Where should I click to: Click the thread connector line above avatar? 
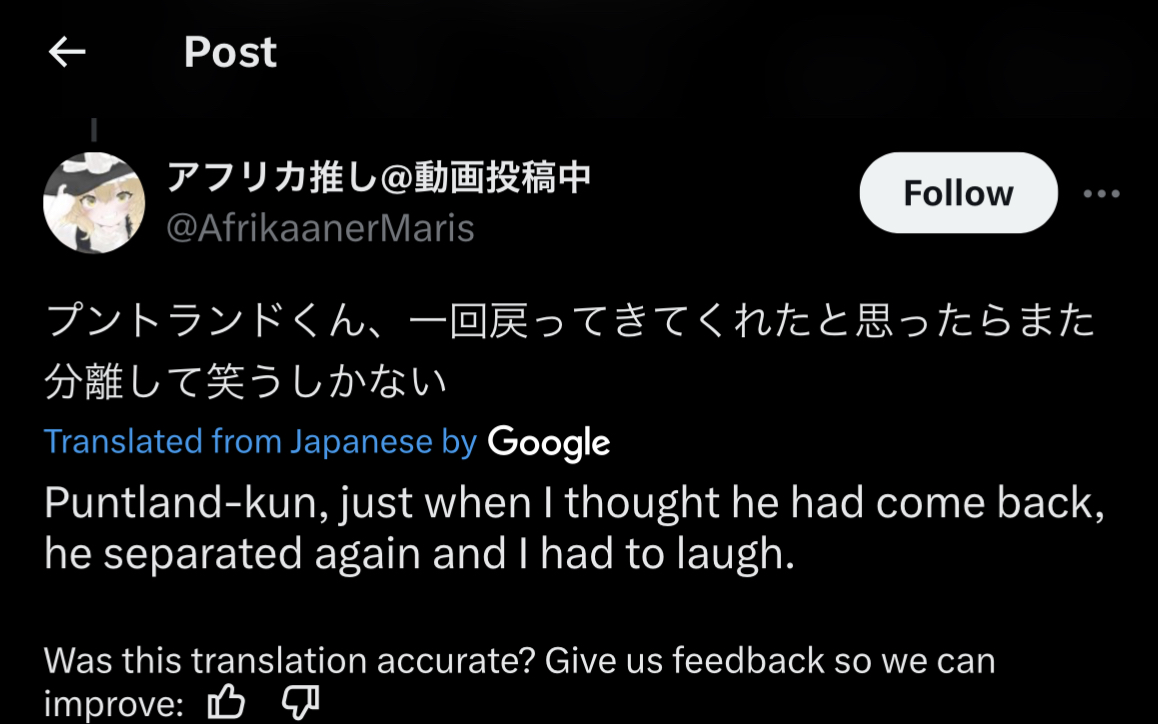pos(94,130)
